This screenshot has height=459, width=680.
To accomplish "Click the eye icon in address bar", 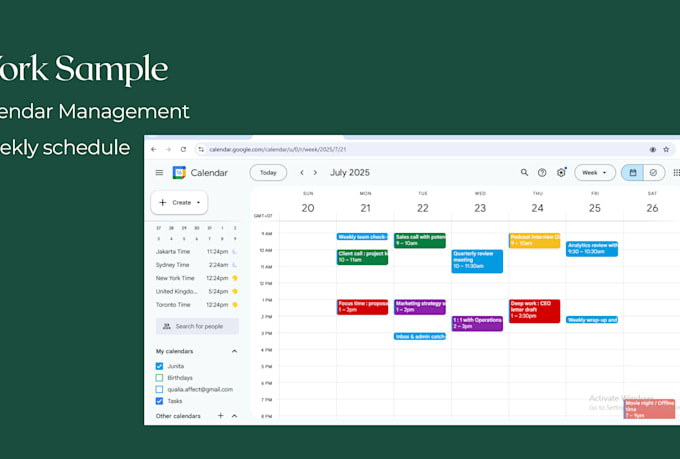I will [653, 149].
